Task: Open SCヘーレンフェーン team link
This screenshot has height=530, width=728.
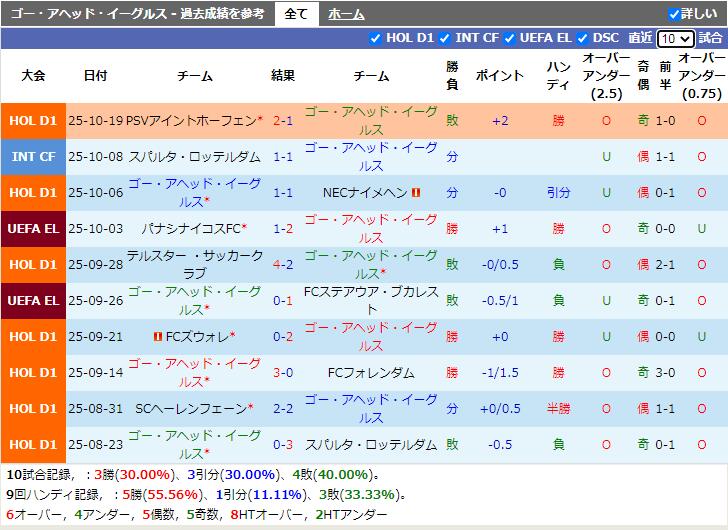Action: pos(190,408)
